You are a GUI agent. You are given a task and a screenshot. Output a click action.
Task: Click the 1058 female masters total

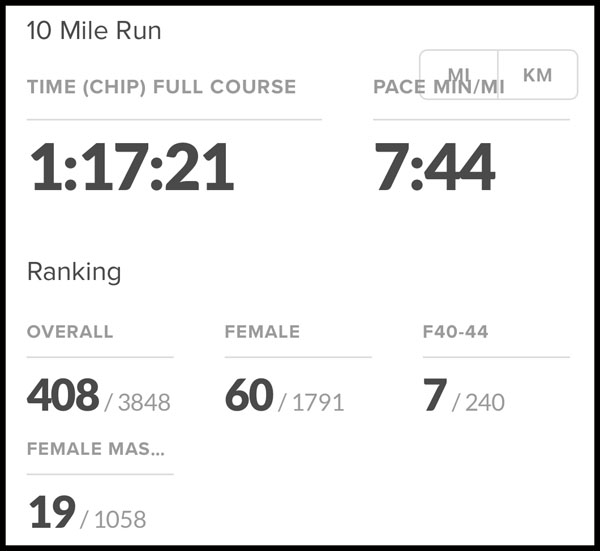119,519
